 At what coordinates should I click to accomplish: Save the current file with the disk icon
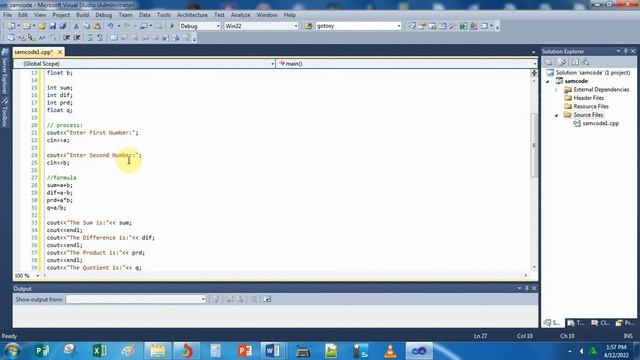point(53,26)
